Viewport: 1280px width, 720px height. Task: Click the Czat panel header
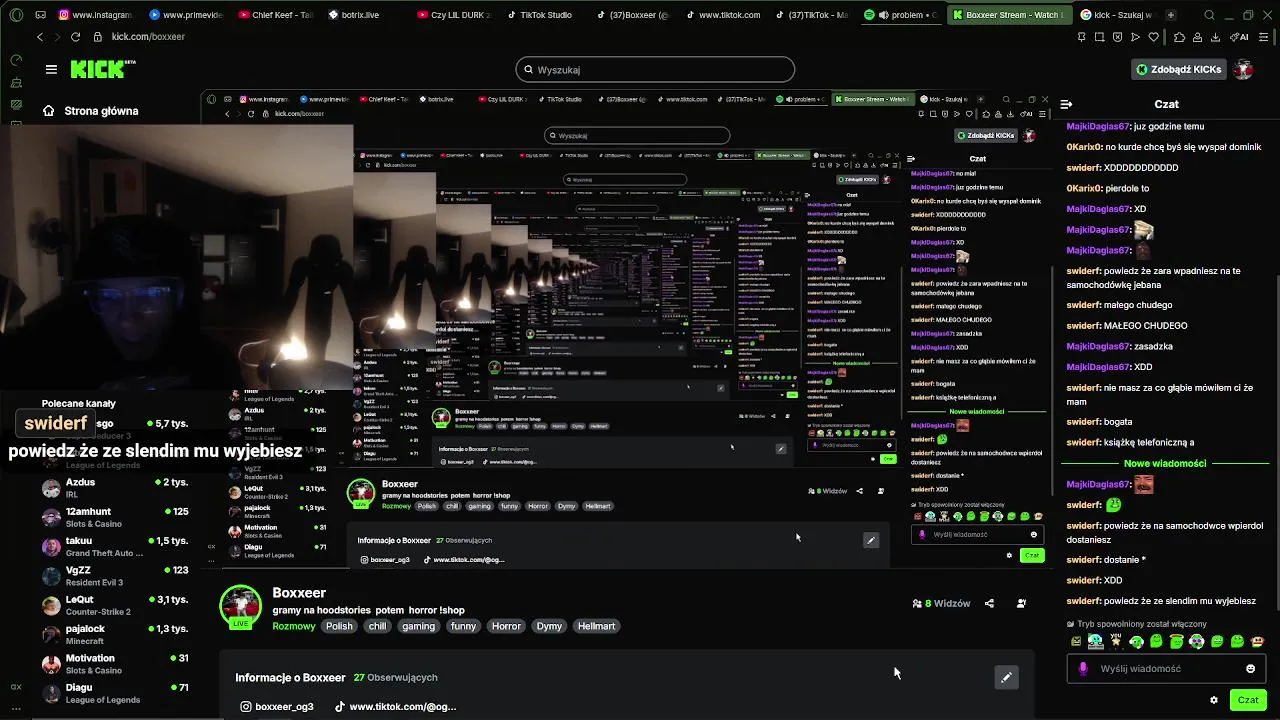click(x=1166, y=104)
